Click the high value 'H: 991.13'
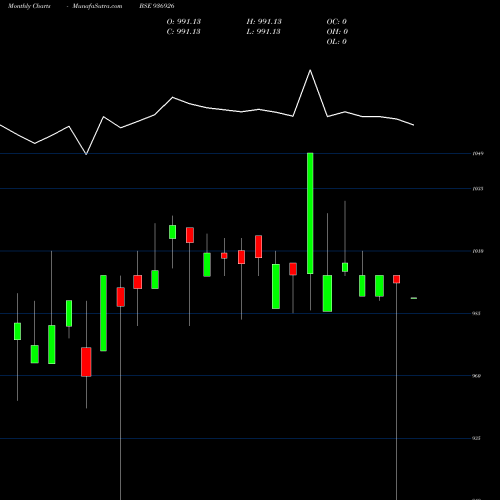 [264, 21]
